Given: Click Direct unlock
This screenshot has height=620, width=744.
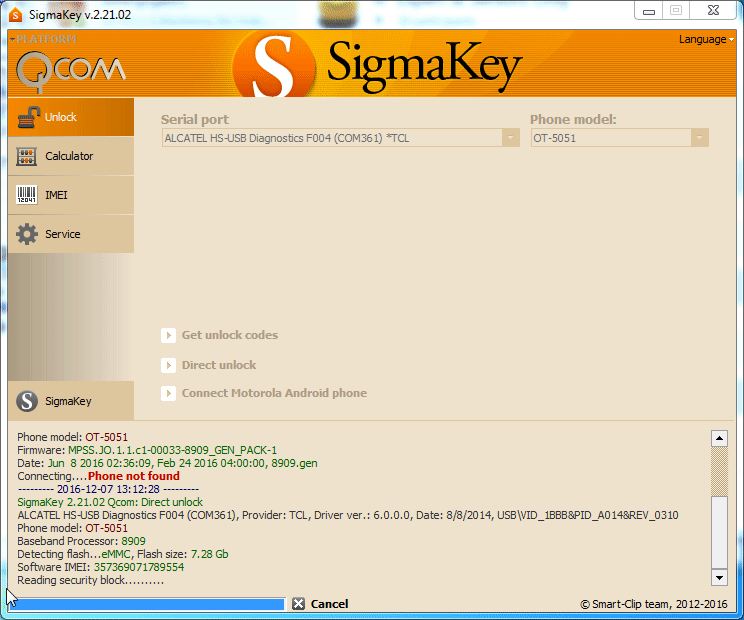Looking at the screenshot, I should click(219, 365).
